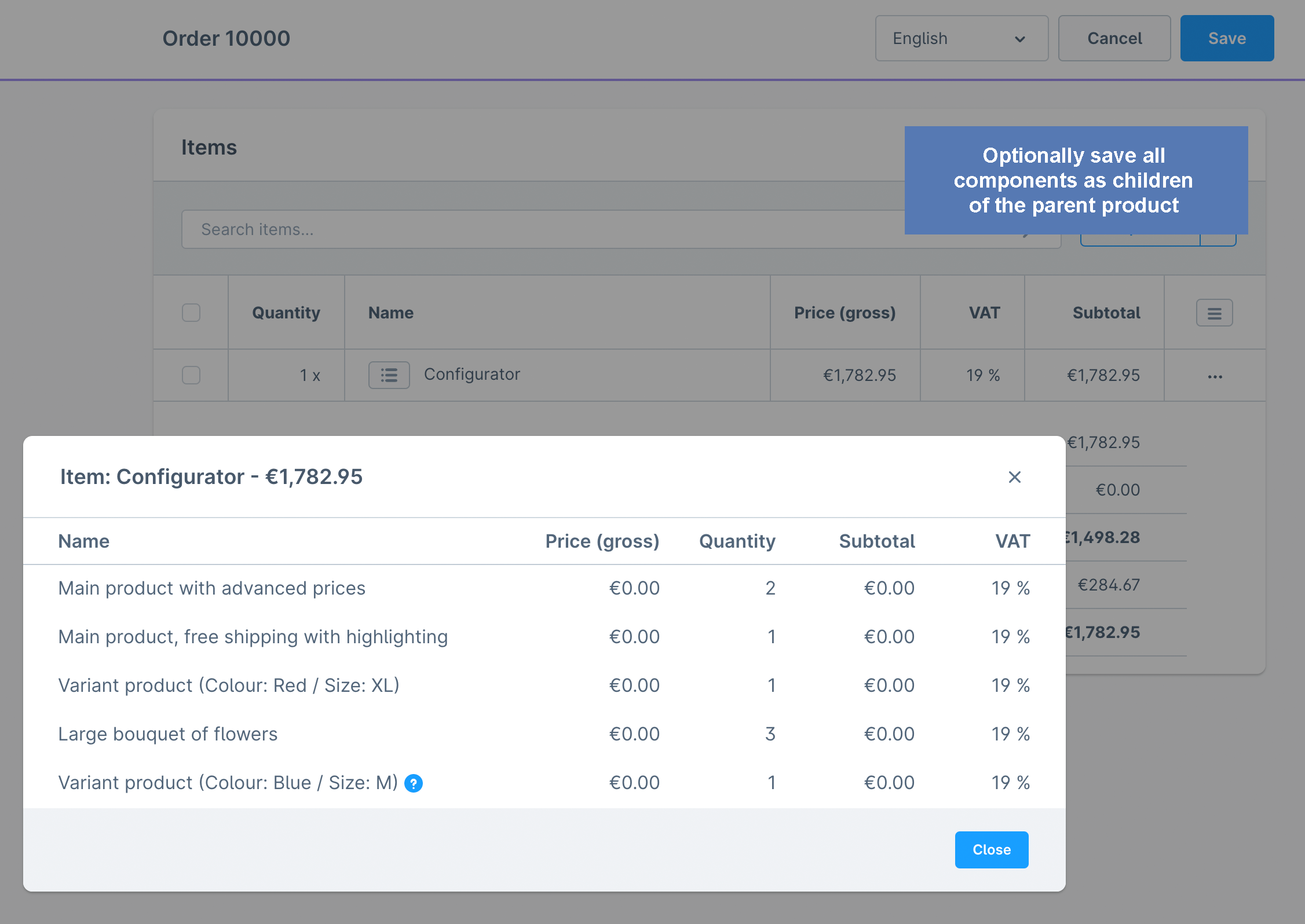Click quantity 2 for Main product with advanced prices
1305x924 pixels.
point(770,588)
